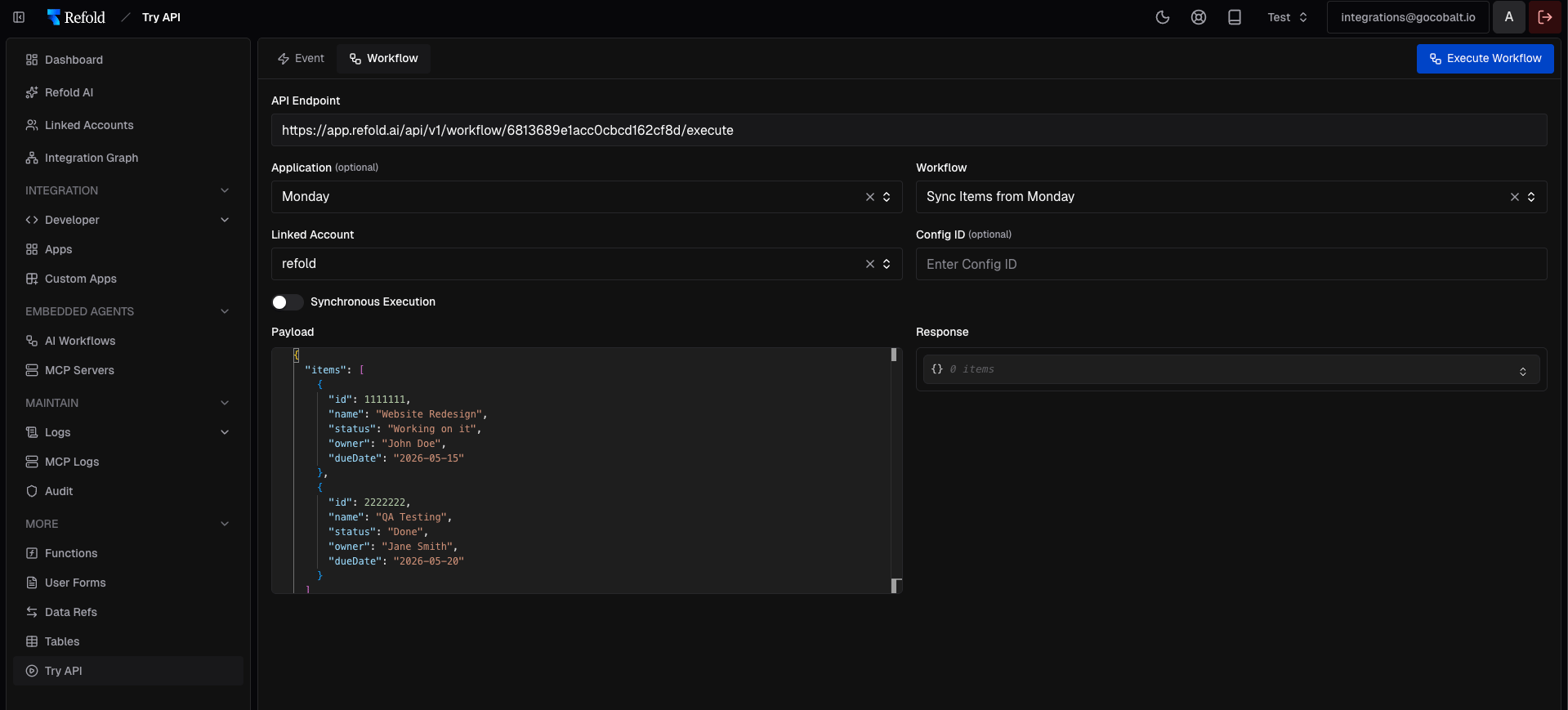The height and width of the screenshot is (710, 1568).
Task: Open Audit page
Action: (x=128, y=491)
